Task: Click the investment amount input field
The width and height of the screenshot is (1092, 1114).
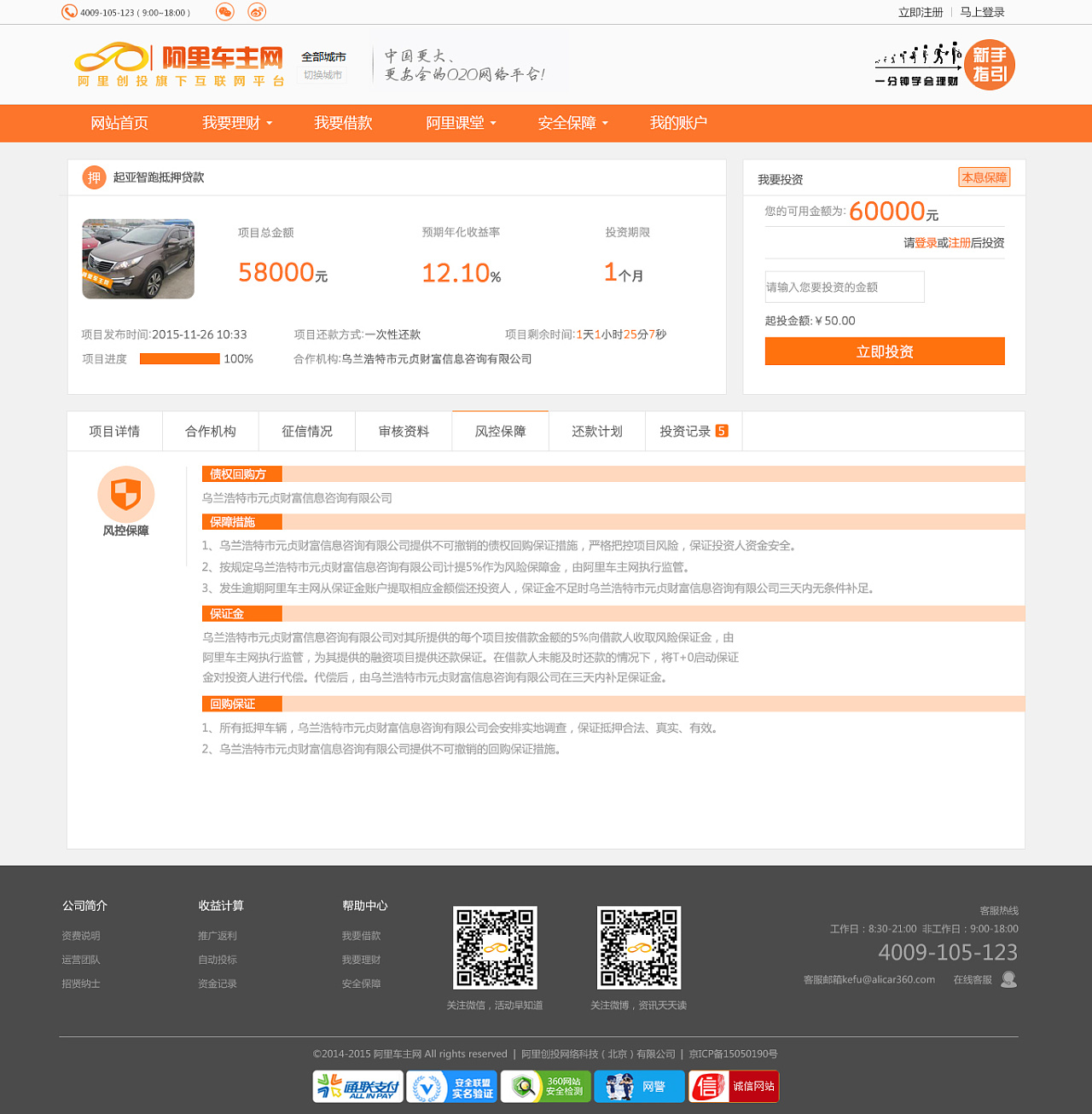Action: tap(845, 287)
